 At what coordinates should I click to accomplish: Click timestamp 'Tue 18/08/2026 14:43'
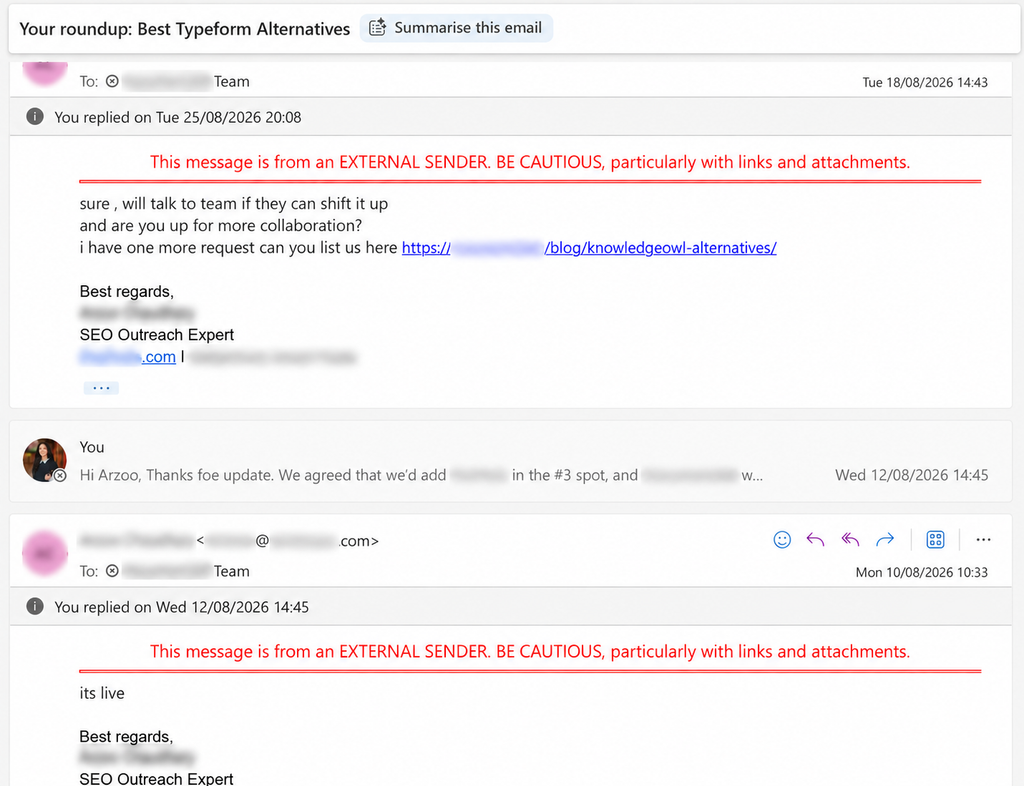coord(925,82)
